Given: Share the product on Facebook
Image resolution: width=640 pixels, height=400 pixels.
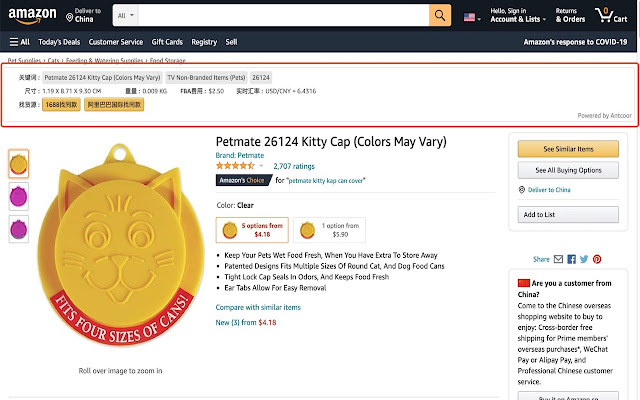Looking at the screenshot, I should [x=571, y=259].
